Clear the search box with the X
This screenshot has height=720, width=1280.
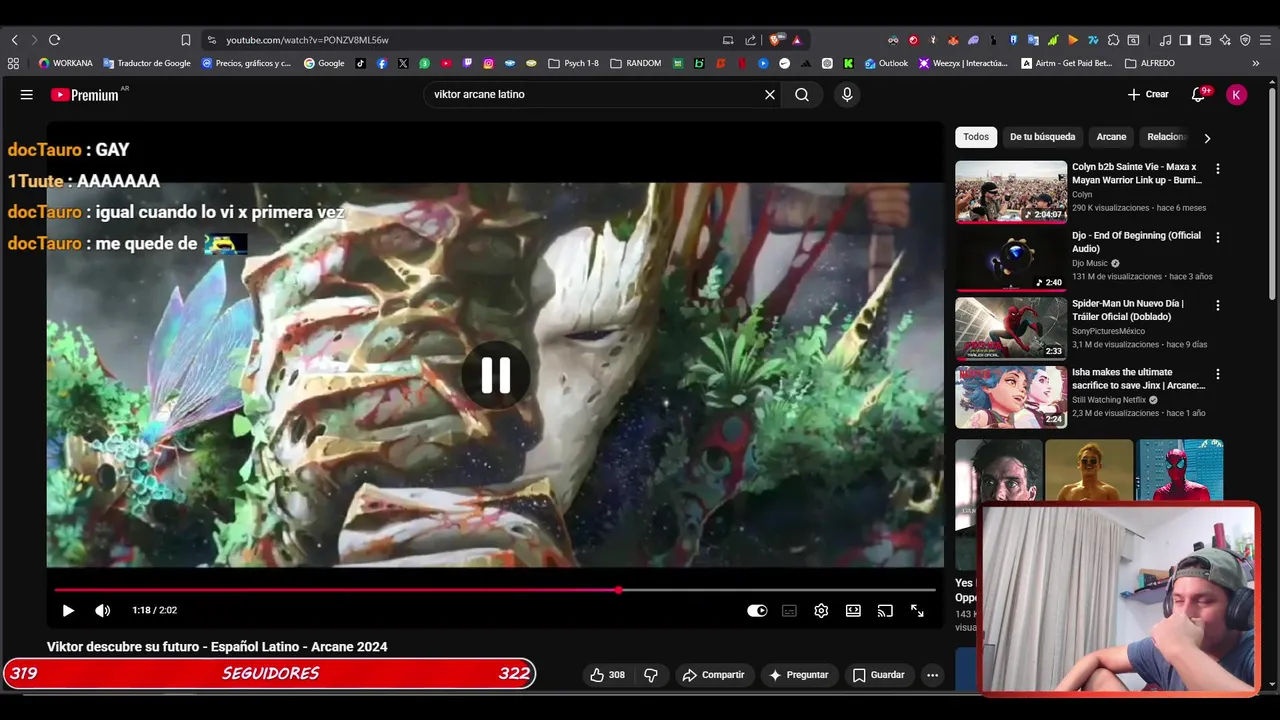pos(770,94)
